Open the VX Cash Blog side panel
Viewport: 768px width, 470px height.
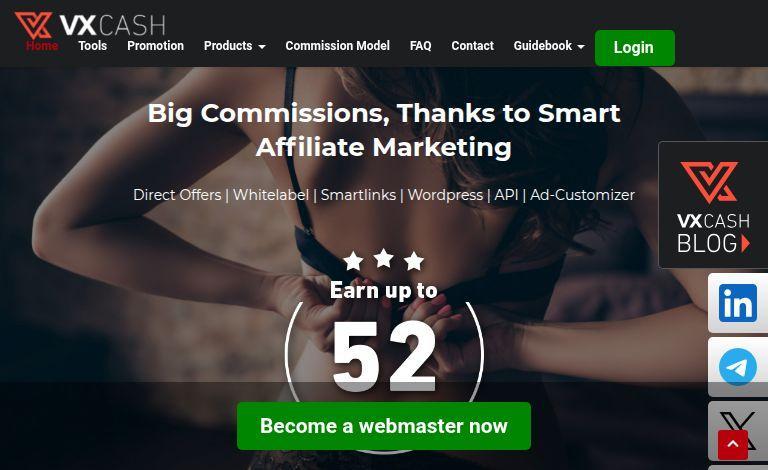click(713, 205)
